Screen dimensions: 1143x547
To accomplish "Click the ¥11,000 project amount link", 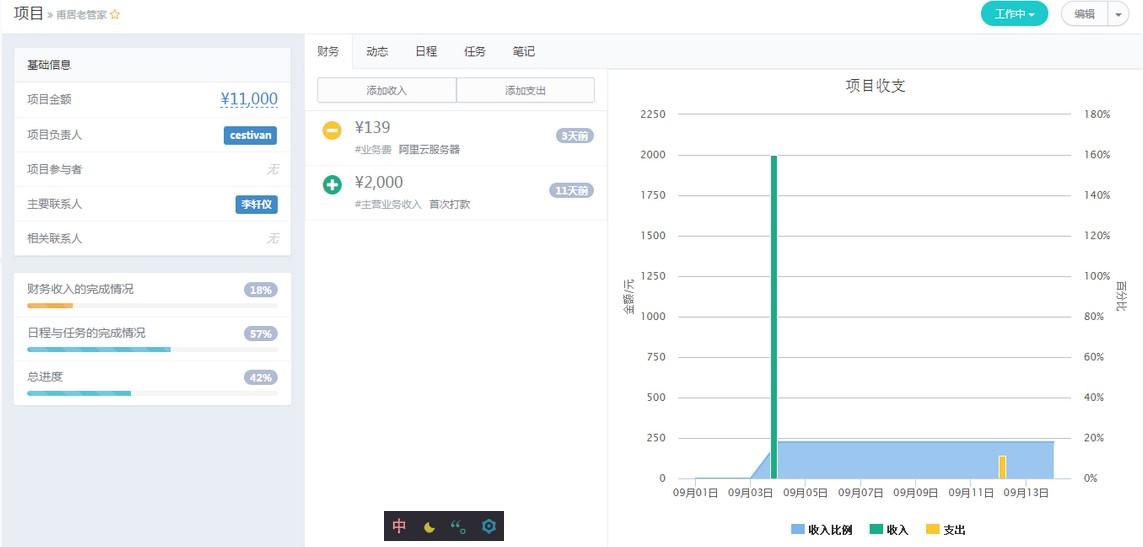I will click(x=249, y=99).
